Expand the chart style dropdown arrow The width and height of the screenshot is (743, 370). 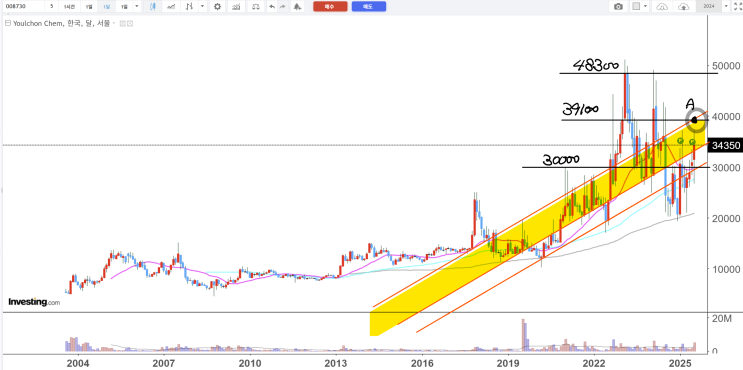point(203,7)
